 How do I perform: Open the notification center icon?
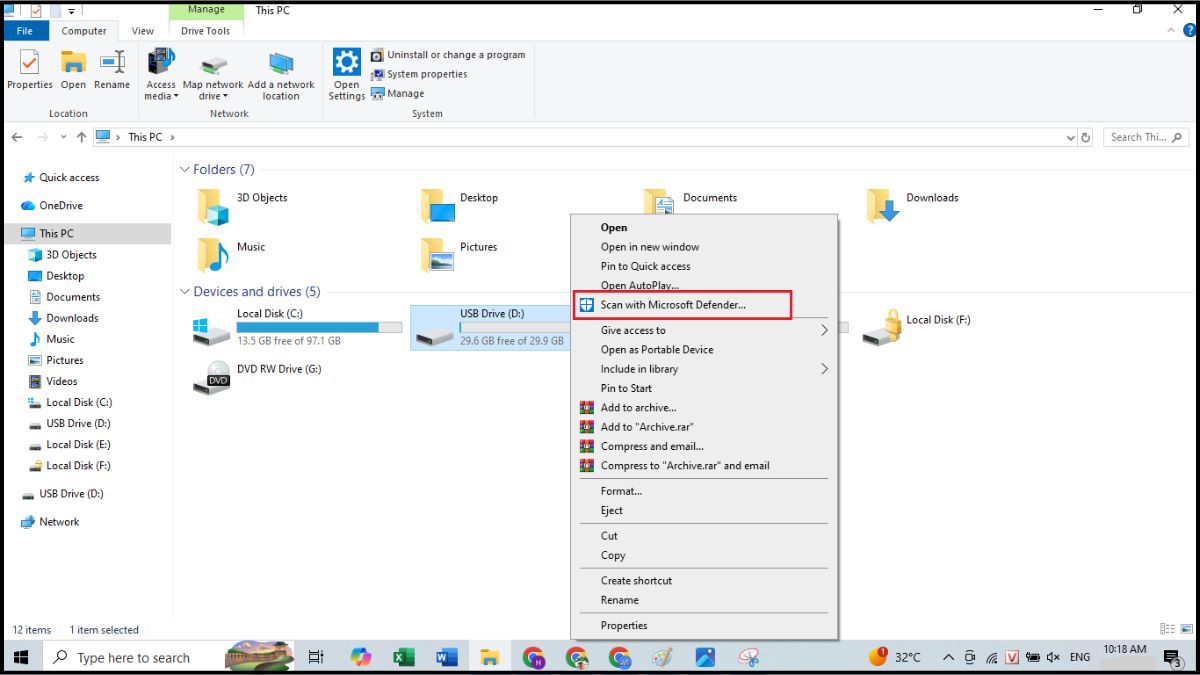tap(1174, 657)
